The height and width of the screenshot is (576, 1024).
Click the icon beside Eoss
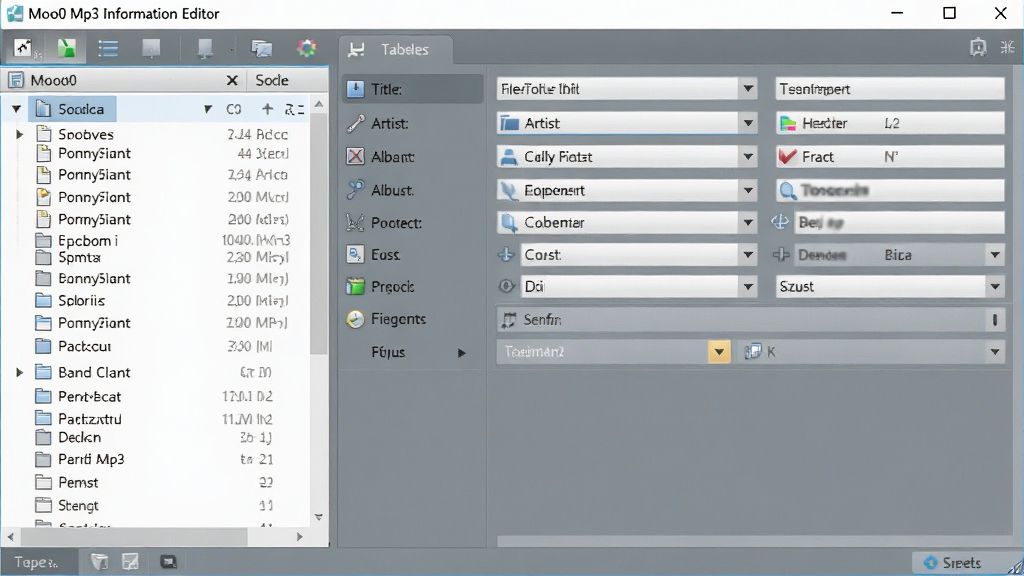(x=355, y=254)
